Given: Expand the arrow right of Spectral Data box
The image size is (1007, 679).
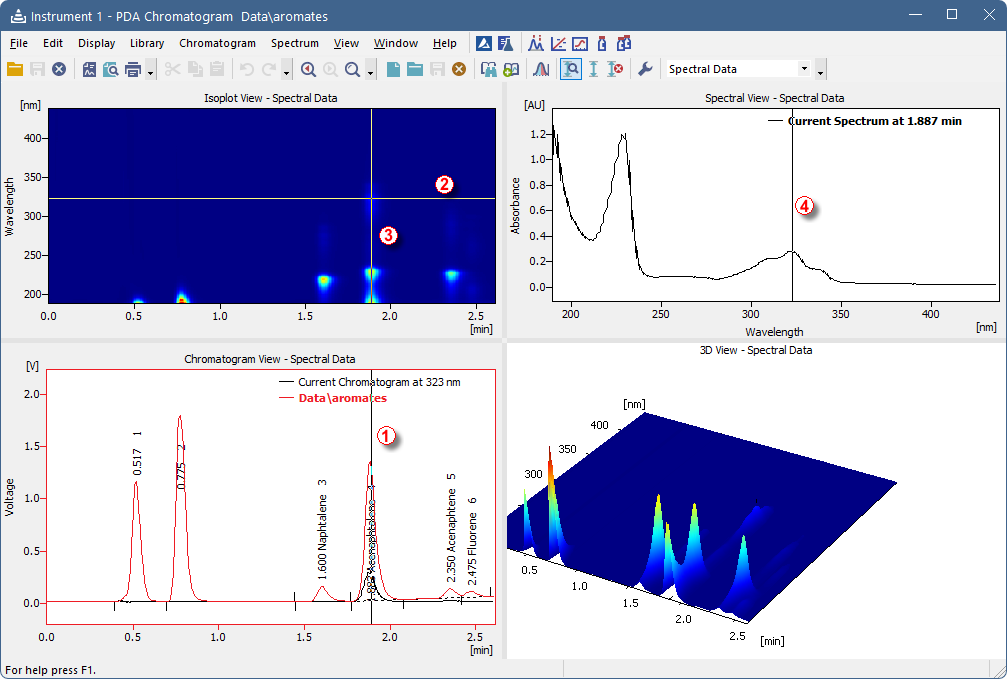Looking at the screenshot, I should pos(820,70).
